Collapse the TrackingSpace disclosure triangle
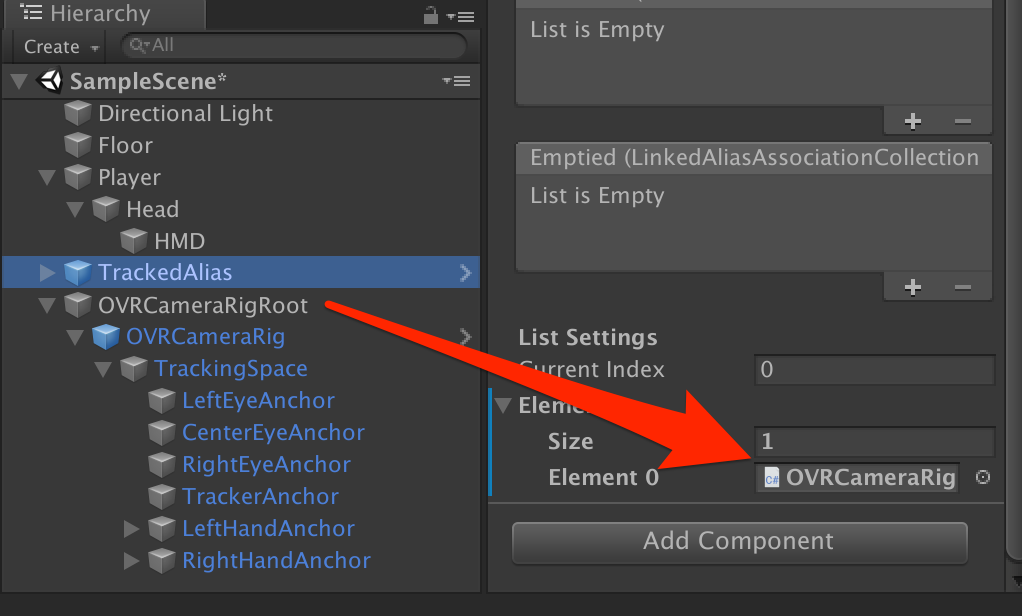The image size is (1022, 616). 103,368
